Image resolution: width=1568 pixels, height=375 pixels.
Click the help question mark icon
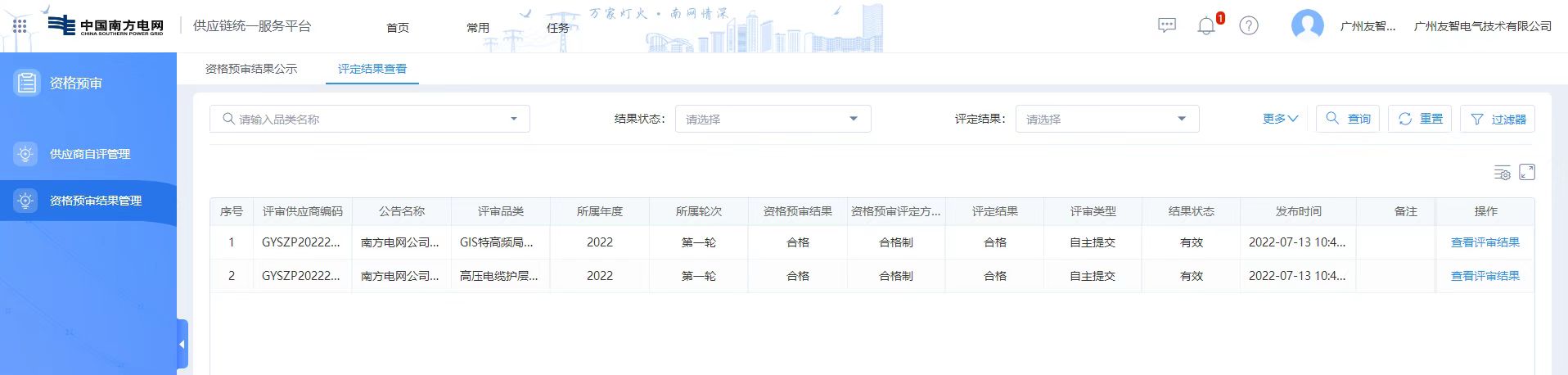point(1249,25)
